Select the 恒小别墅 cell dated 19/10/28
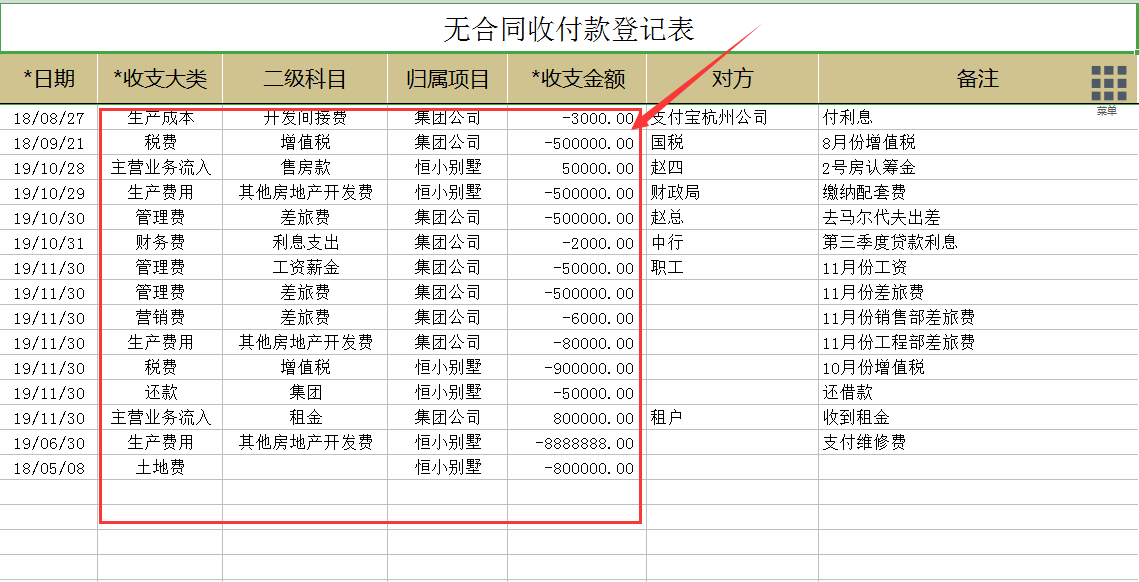 [452, 166]
